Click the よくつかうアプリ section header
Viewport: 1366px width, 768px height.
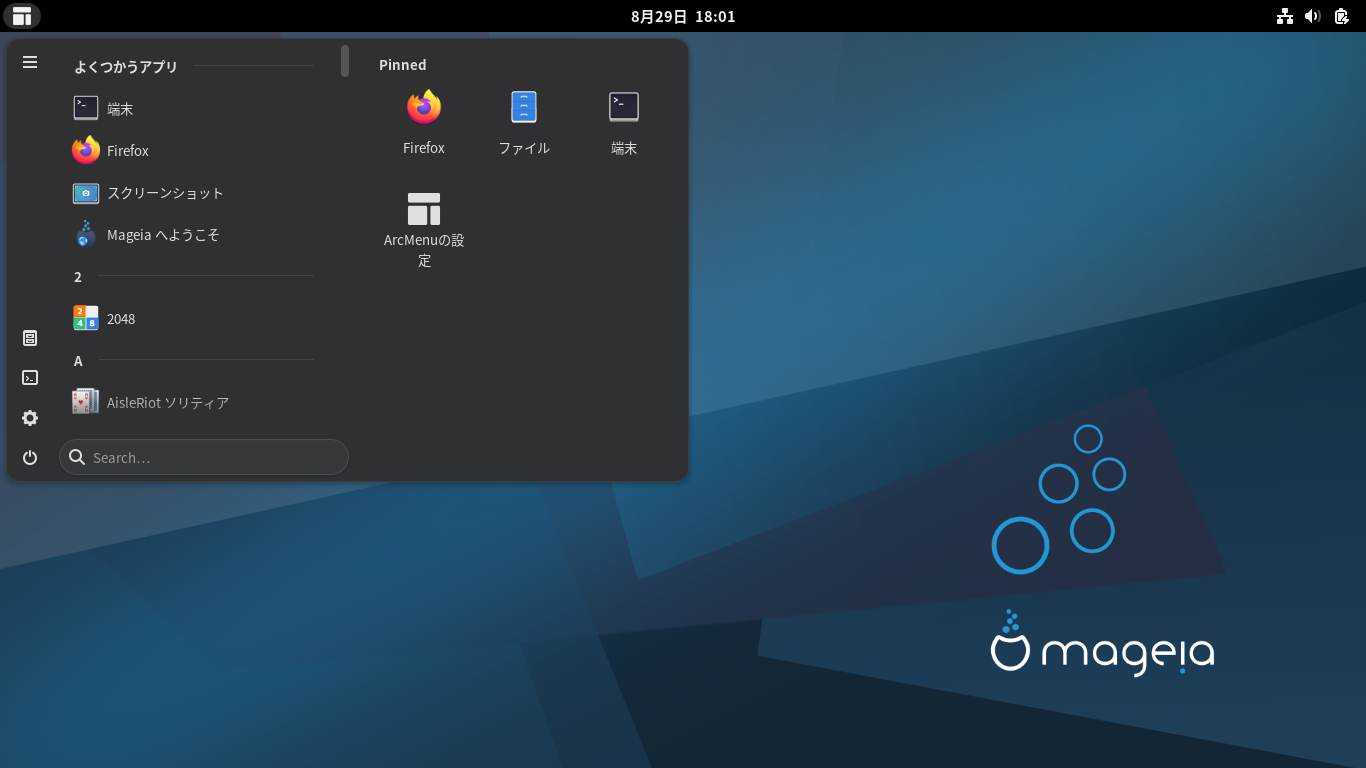point(126,66)
